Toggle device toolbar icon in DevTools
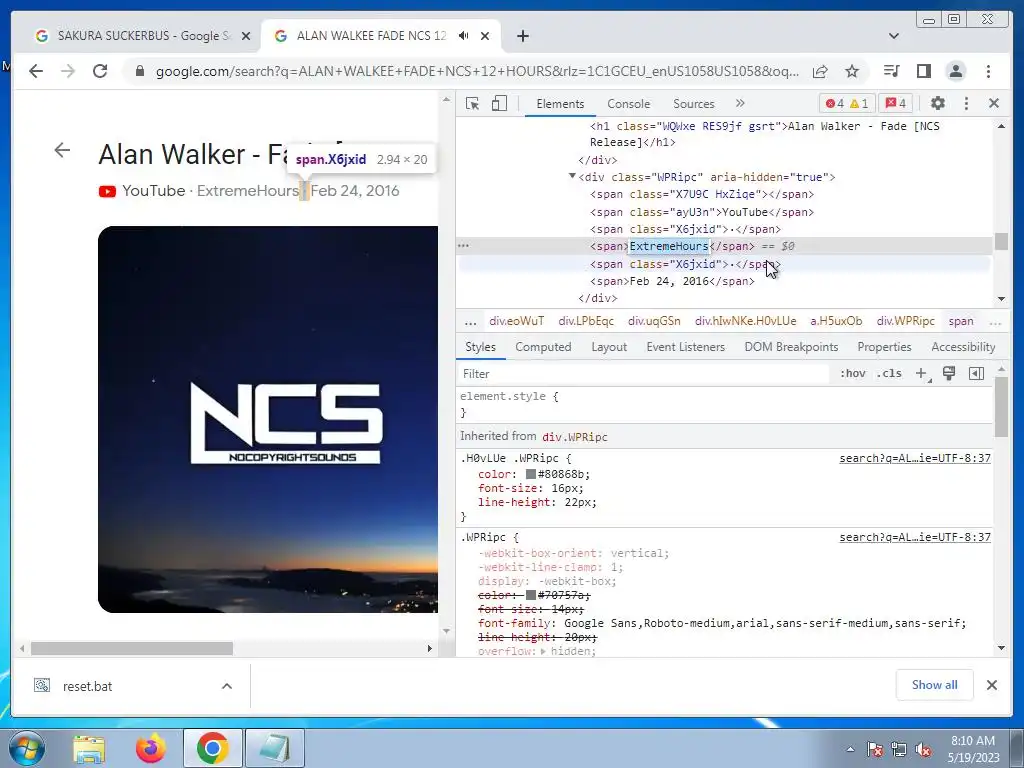The width and height of the screenshot is (1024, 768). (x=499, y=103)
